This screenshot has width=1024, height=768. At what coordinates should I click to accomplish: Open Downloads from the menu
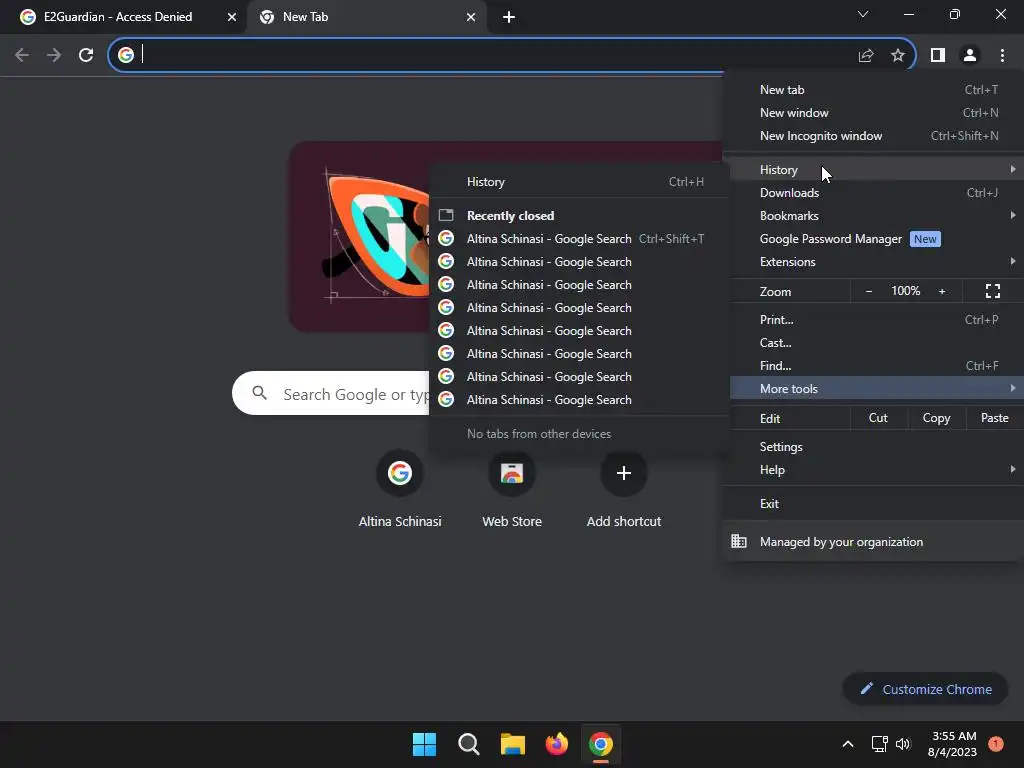(874, 193)
